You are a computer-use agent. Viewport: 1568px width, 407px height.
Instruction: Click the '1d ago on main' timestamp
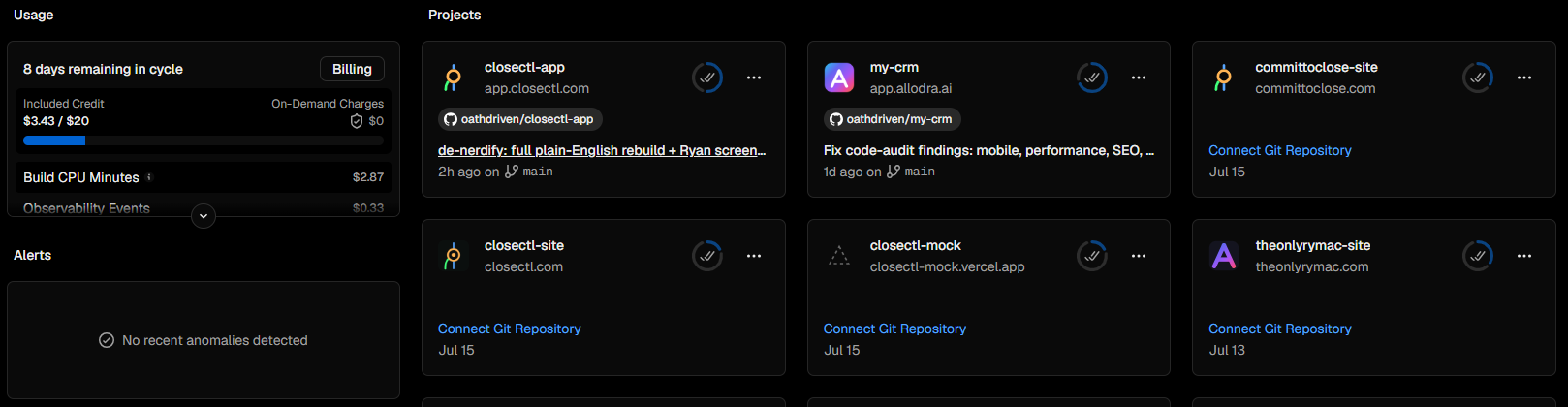click(x=879, y=172)
